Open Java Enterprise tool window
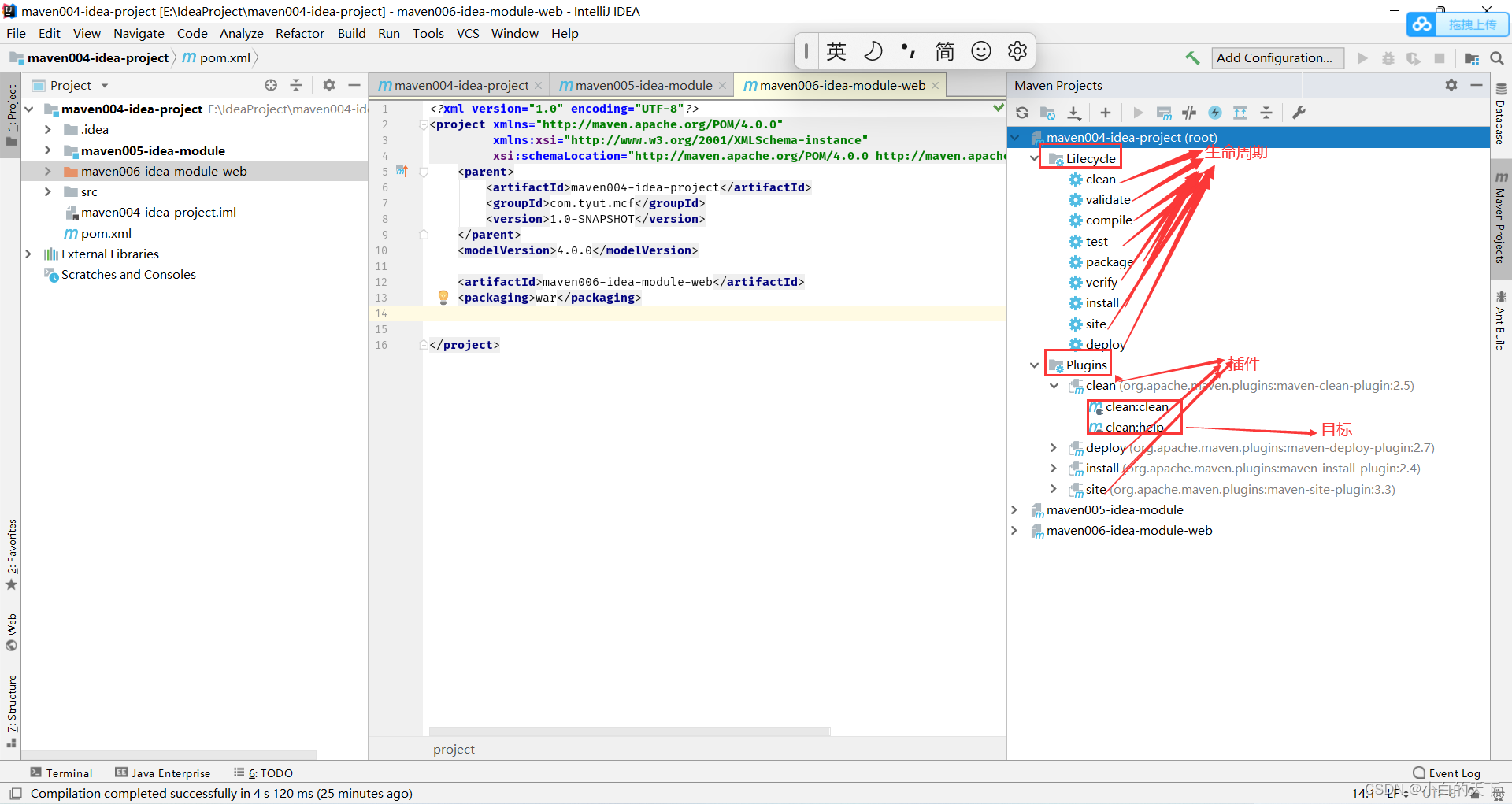Viewport: 1512px width, 804px height. point(162,773)
